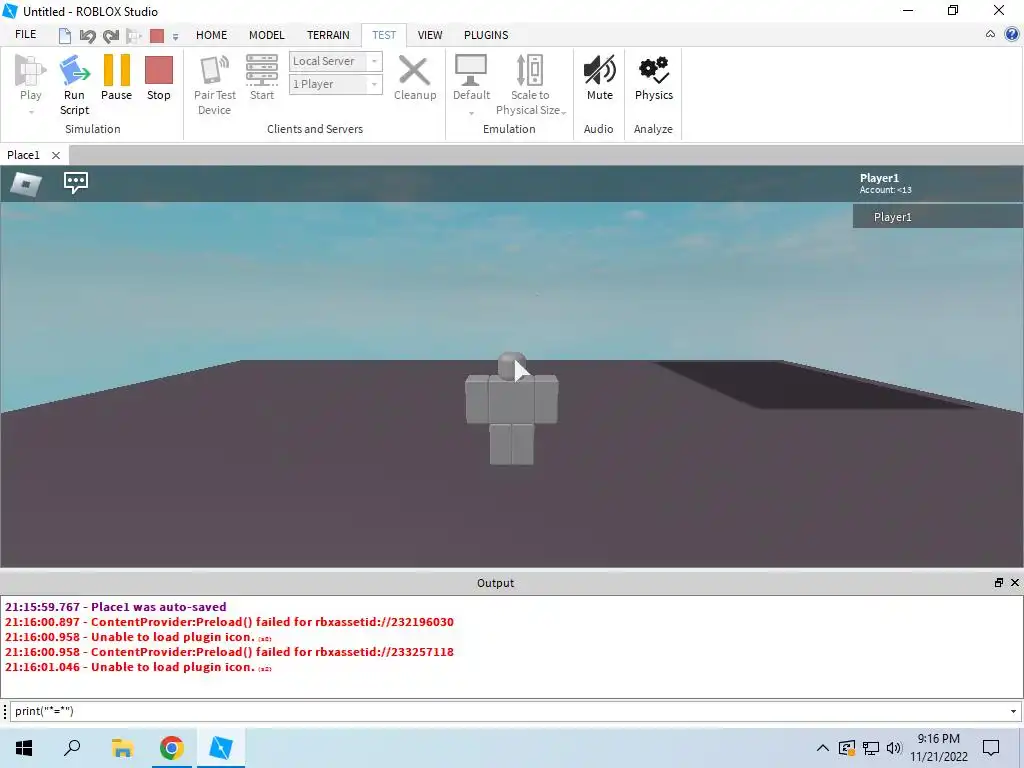Select the Place1 document tab
The width and height of the screenshot is (1024, 768).
coord(24,155)
